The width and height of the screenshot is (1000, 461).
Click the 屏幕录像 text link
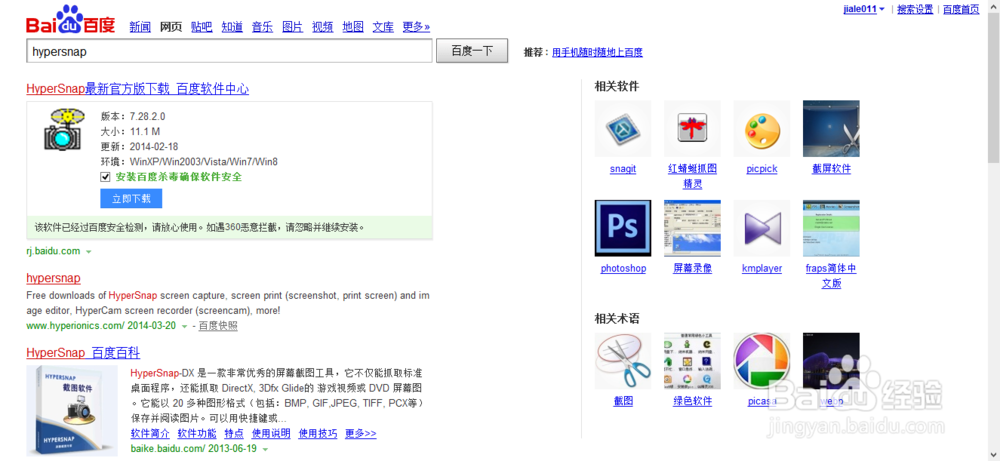click(692, 268)
